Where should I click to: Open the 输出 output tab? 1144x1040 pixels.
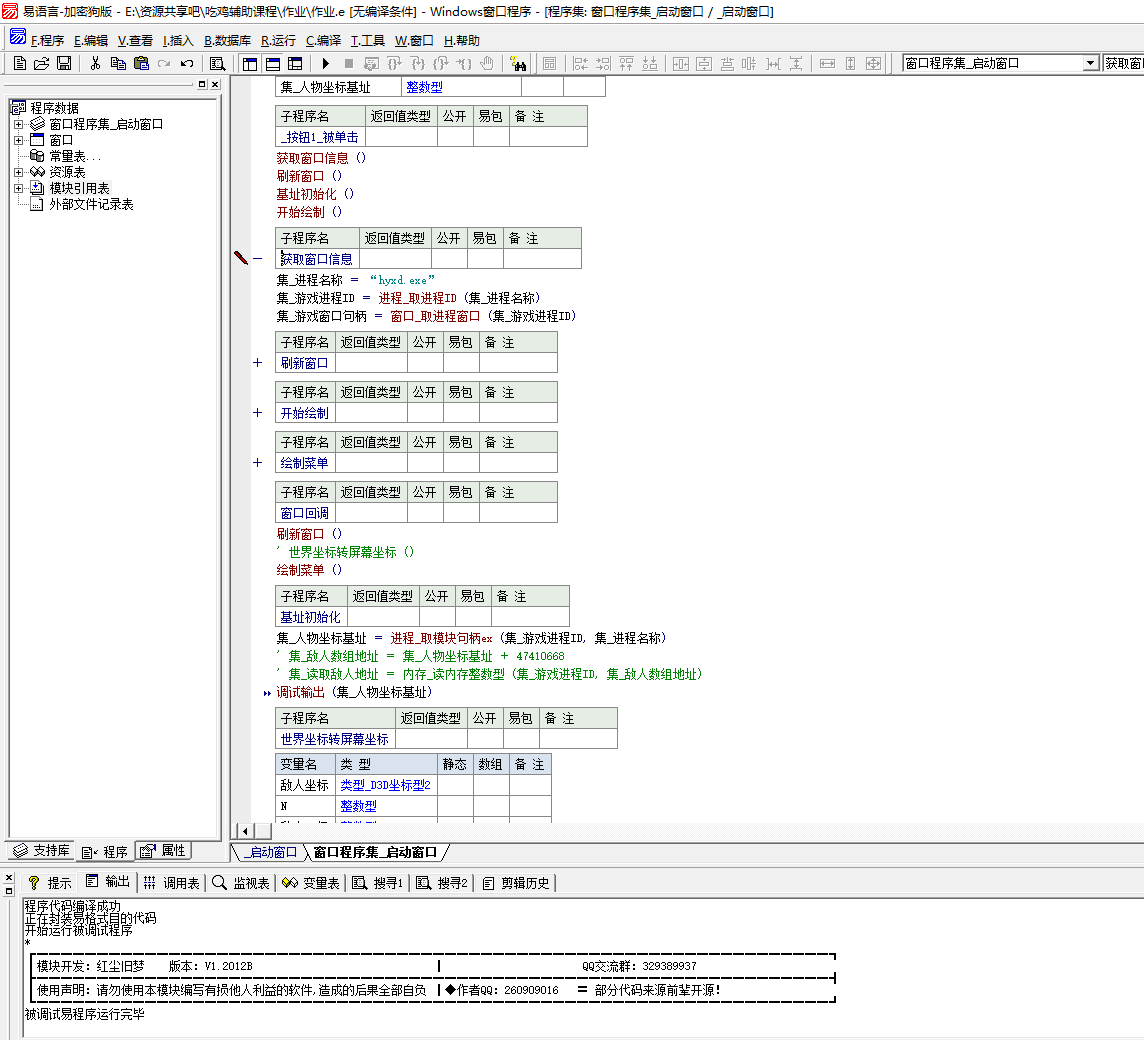pyautogui.click(x=108, y=882)
